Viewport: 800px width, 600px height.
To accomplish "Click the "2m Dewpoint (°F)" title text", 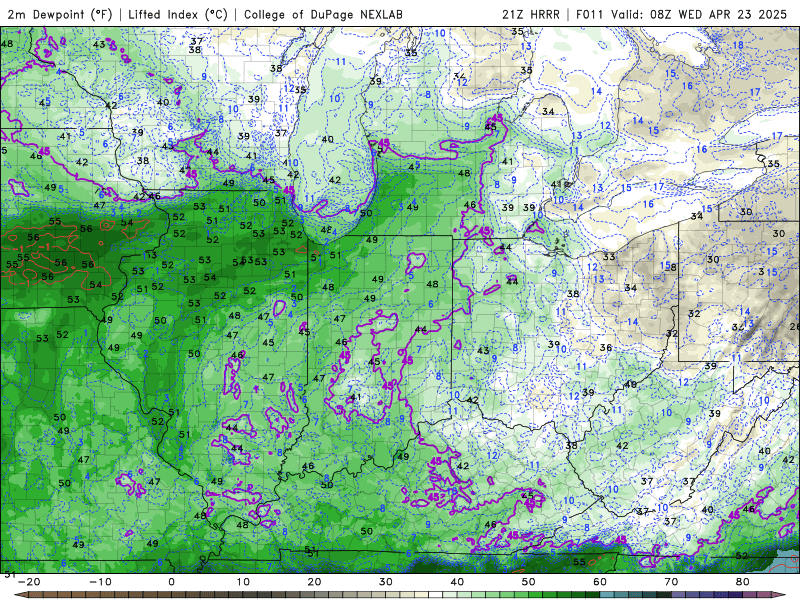I will [x=60, y=14].
